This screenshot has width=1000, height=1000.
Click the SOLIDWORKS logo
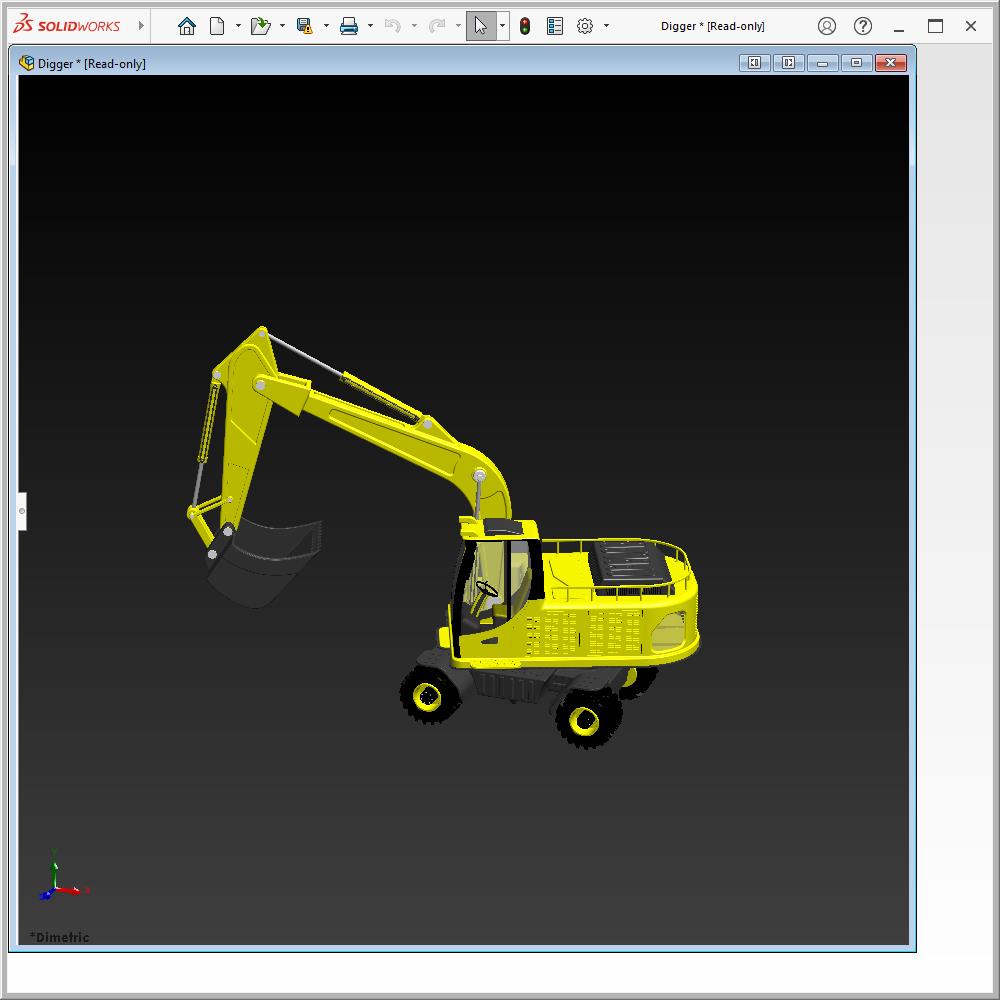pos(67,26)
